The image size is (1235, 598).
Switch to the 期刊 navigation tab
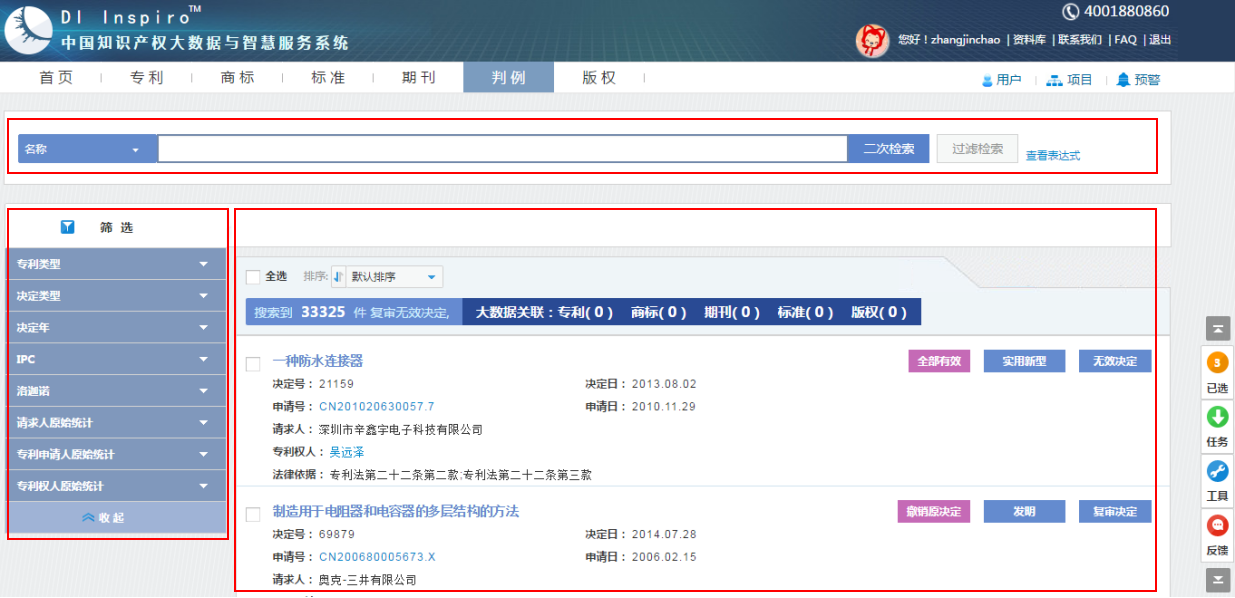[418, 78]
